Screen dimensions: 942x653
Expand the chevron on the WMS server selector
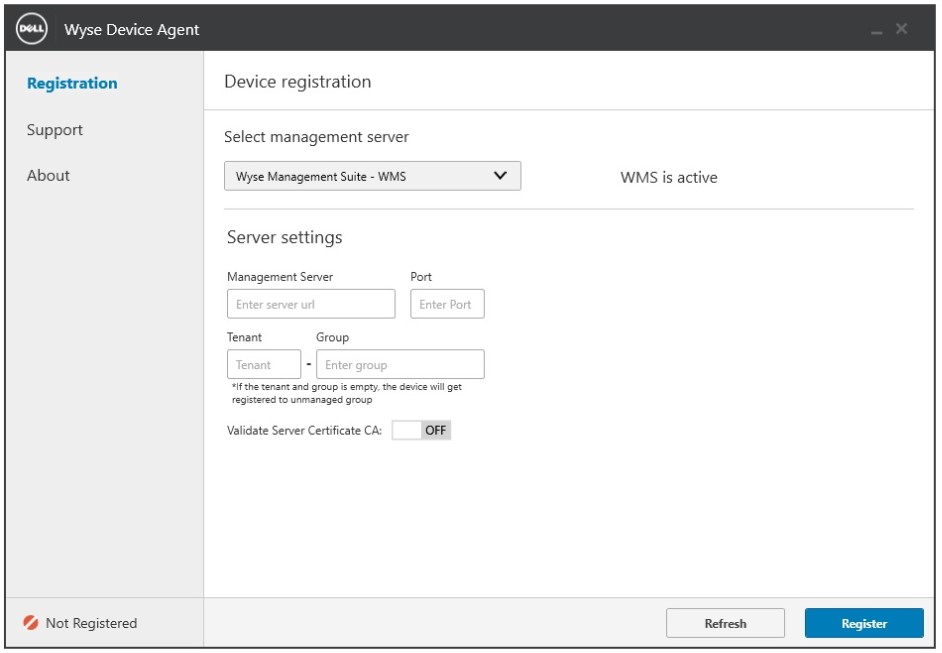tap(500, 175)
